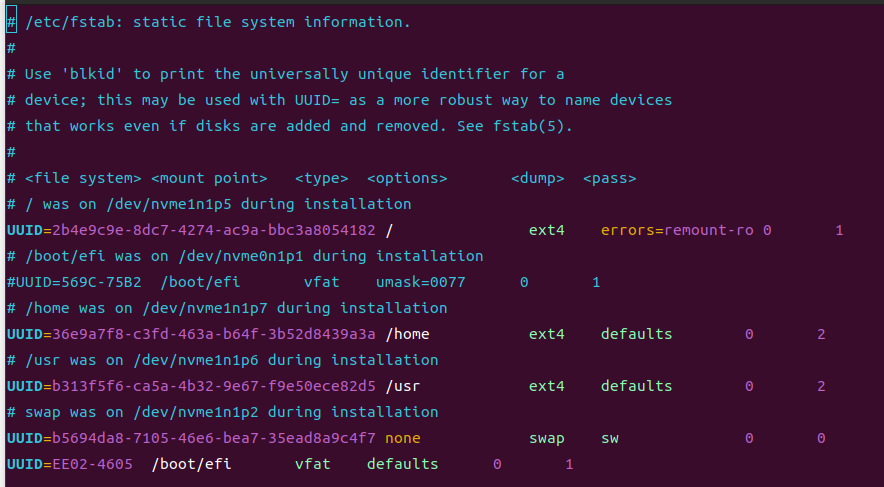The height and width of the screenshot is (487, 884).
Task: Click the <mount point> column header
Action: pos(209,178)
